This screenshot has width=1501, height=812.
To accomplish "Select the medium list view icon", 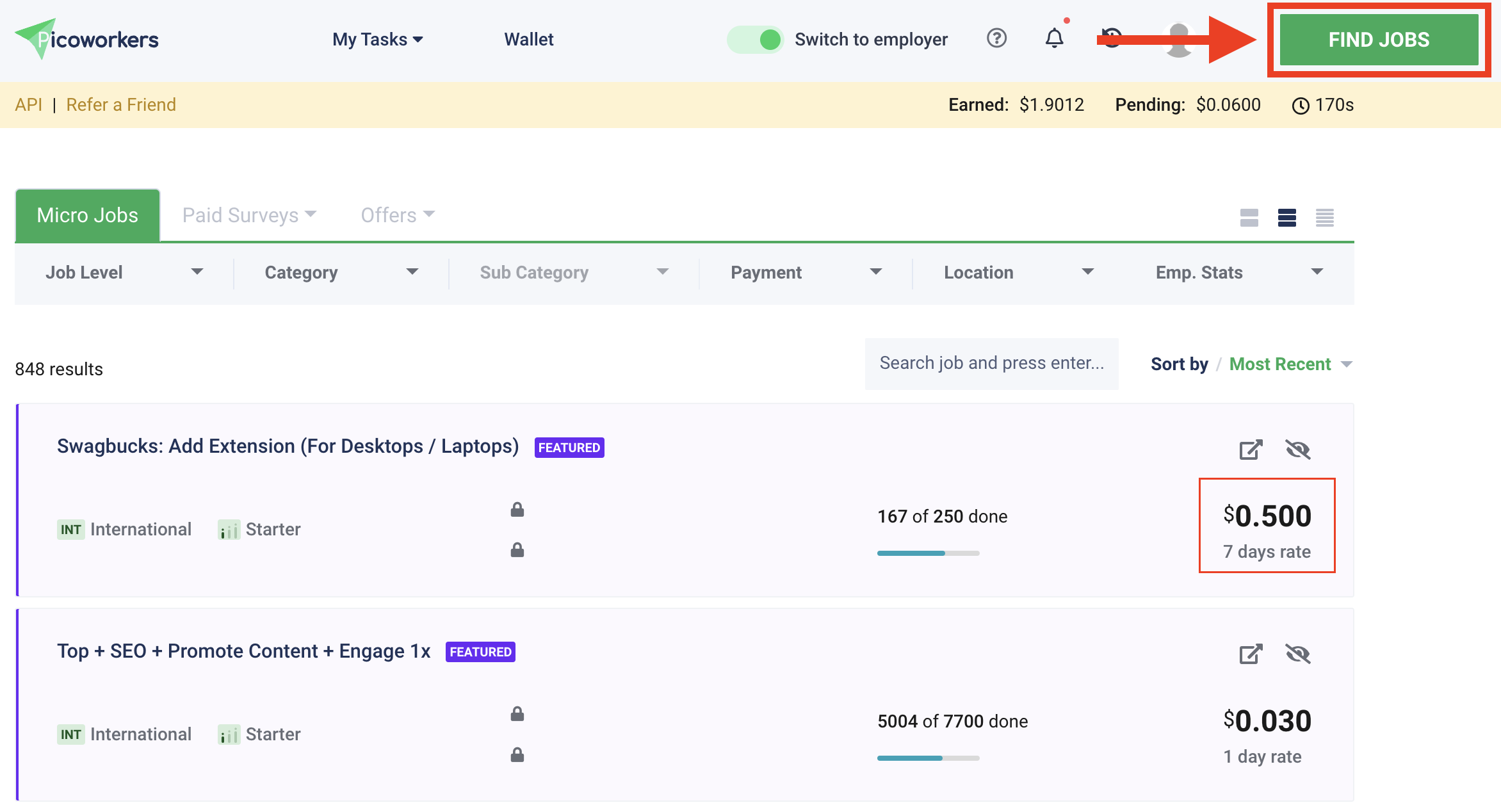I will pos(1286,218).
